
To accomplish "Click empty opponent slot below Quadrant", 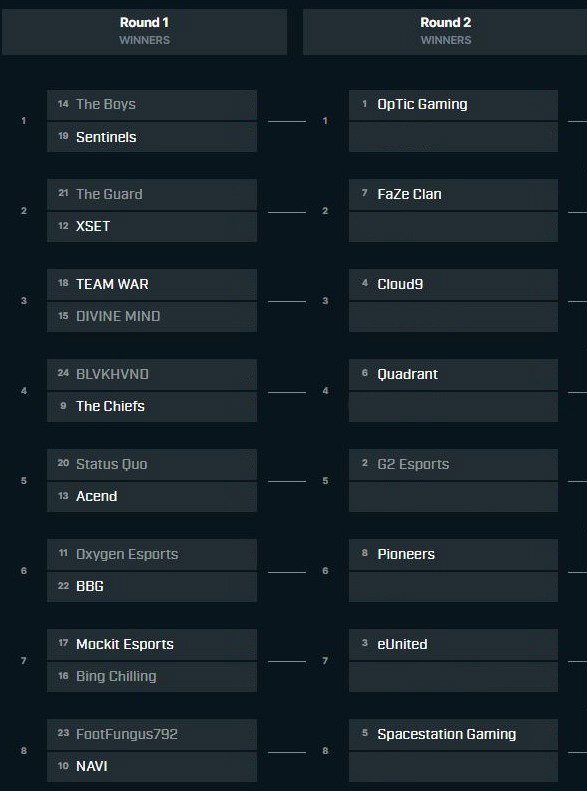I will coord(453,407).
